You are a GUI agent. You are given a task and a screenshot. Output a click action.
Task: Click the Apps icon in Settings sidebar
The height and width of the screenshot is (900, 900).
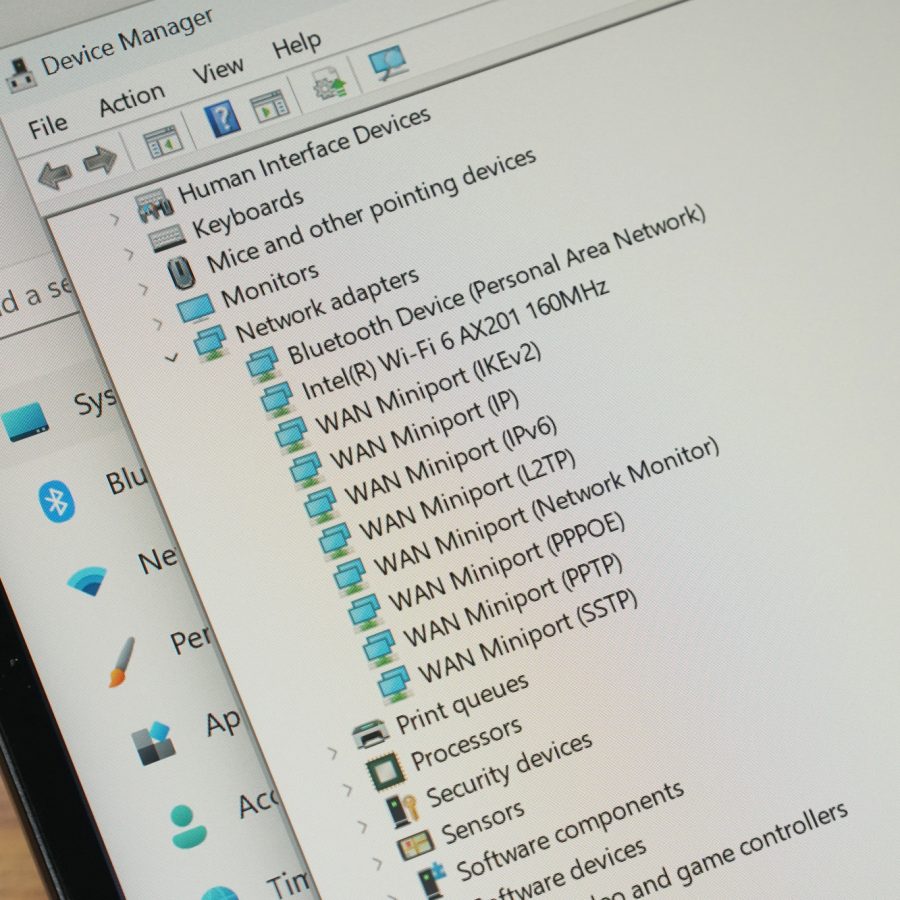pyautogui.click(x=151, y=743)
